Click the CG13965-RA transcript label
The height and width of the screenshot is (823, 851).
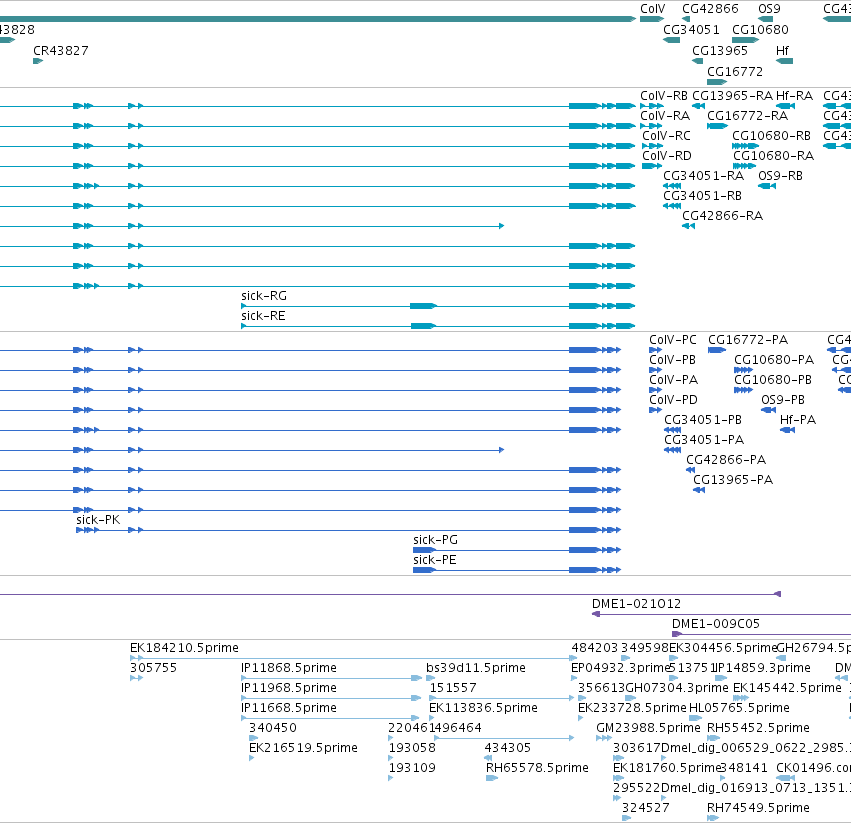[x=732, y=96]
